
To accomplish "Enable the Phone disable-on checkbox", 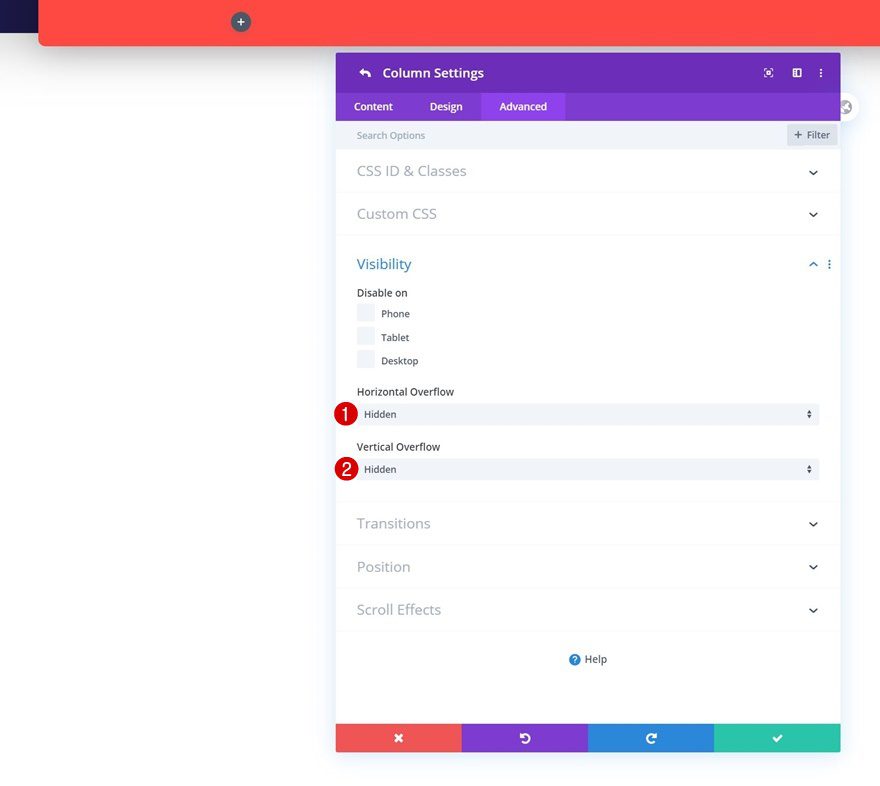I will coord(366,313).
